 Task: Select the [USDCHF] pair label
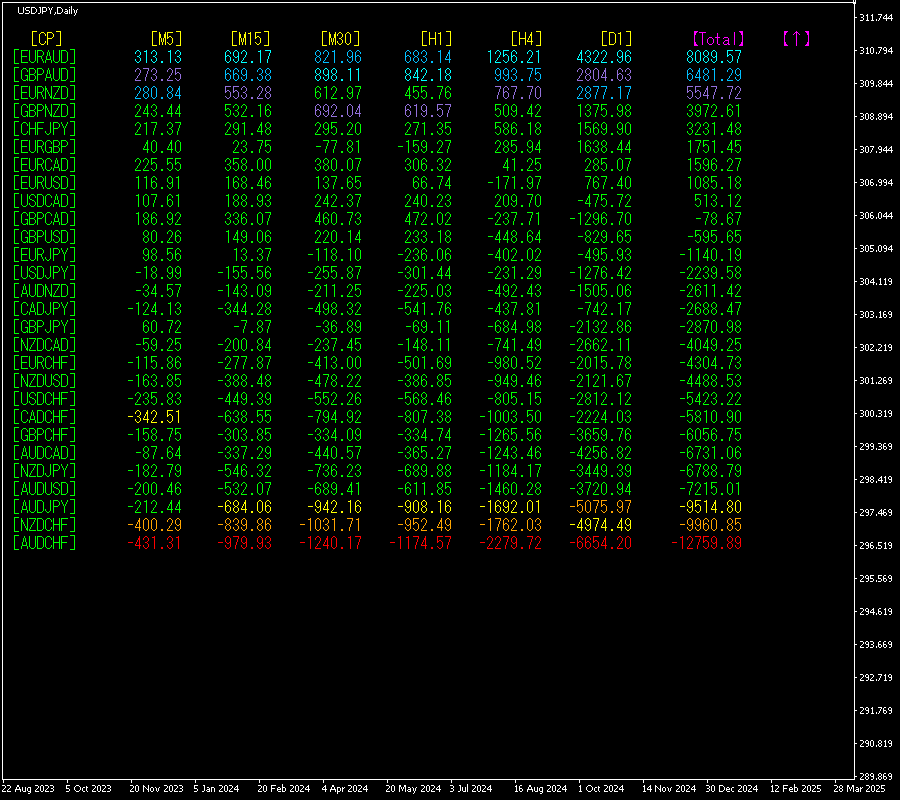pyautogui.click(x=44, y=399)
